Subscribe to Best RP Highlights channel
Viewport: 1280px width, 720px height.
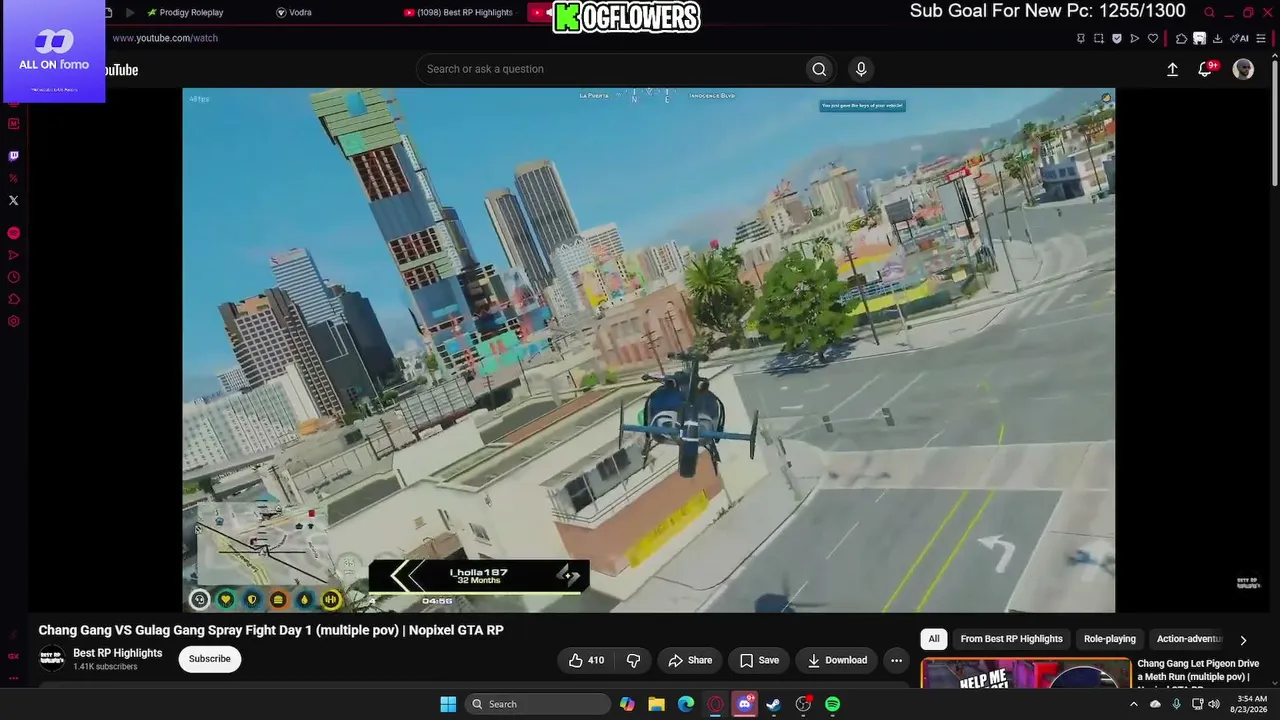tap(210, 659)
